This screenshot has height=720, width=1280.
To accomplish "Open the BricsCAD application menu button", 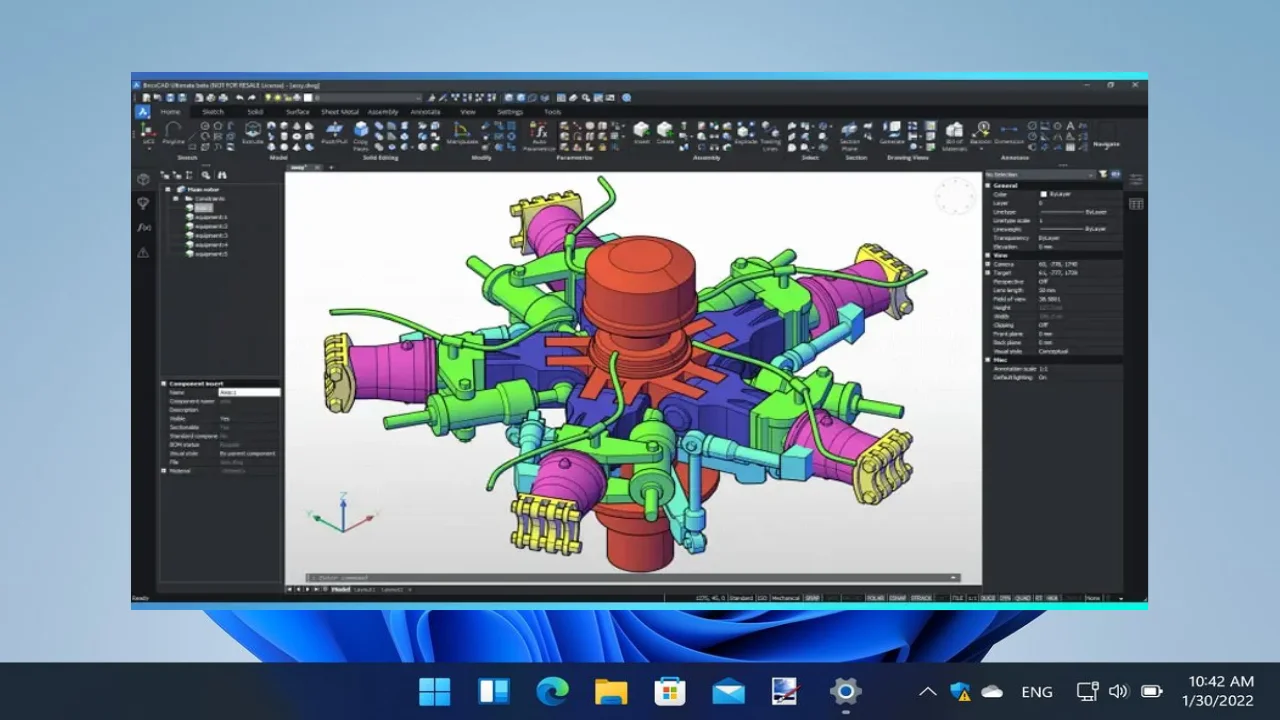I will (x=142, y=111).
